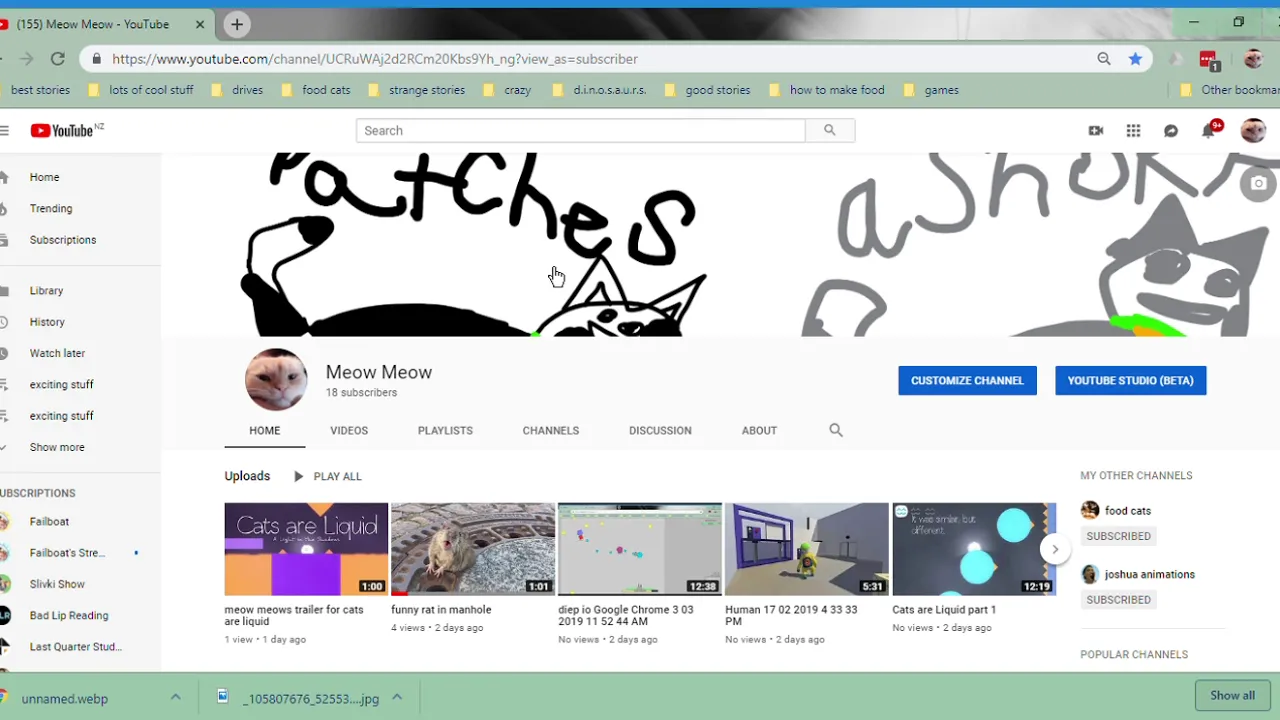
Task: Click the food cats channel avatar
Action: pyautogui.click(x=1090, y=510)
